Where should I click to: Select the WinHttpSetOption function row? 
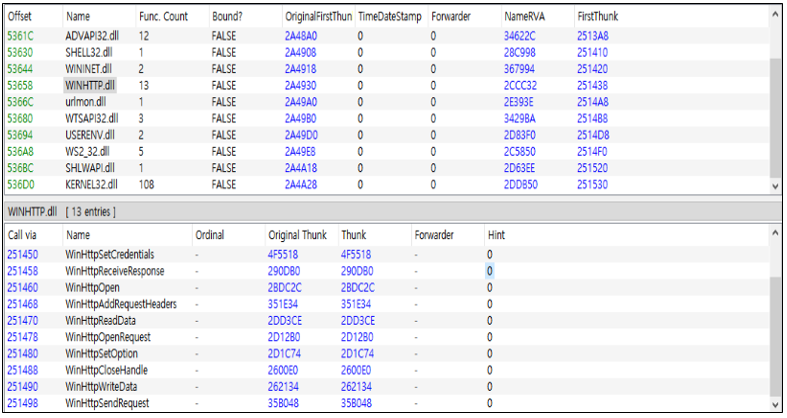point(386,354)
